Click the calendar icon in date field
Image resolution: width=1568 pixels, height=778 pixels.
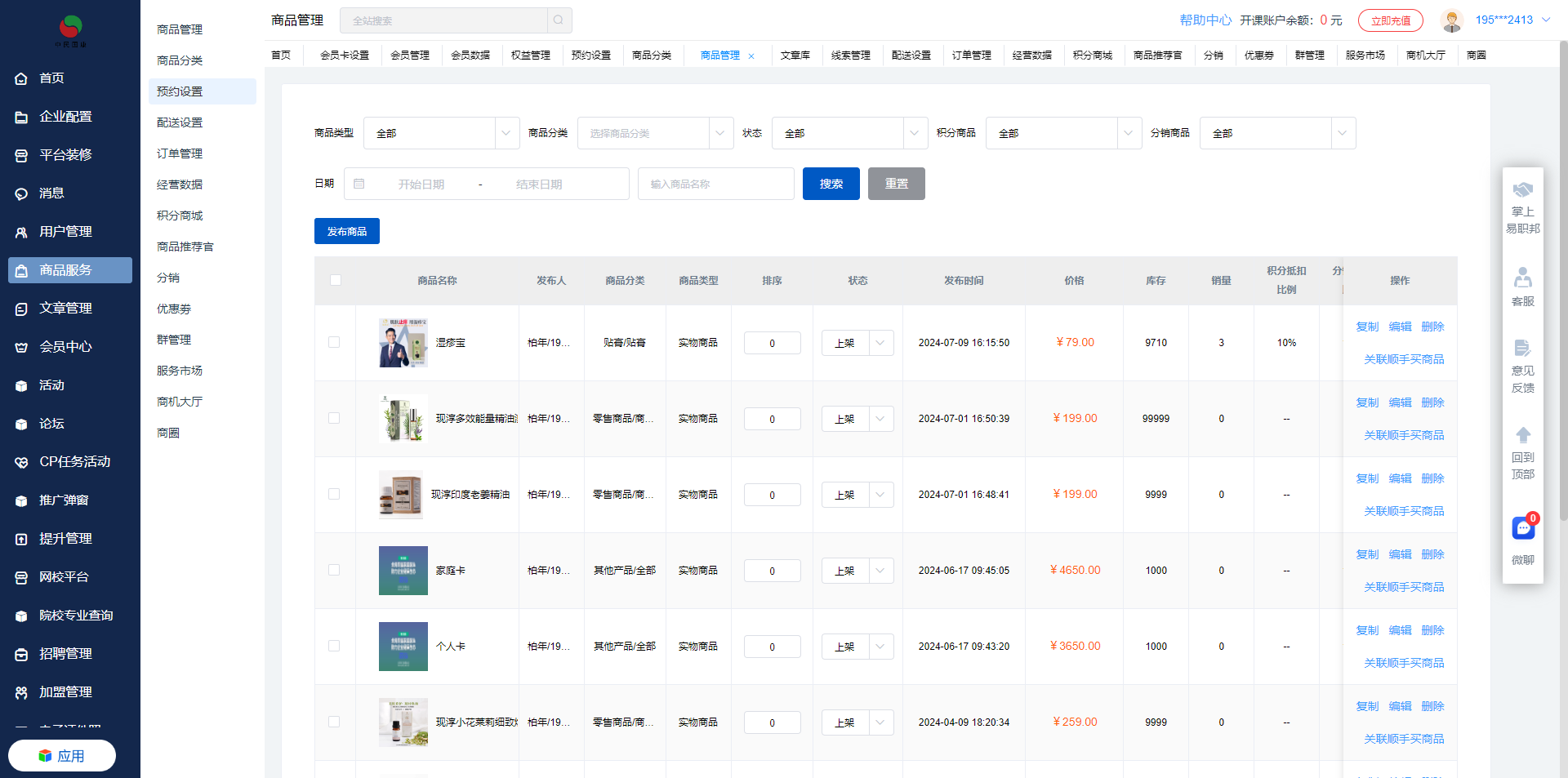click(x=359, y=184)
